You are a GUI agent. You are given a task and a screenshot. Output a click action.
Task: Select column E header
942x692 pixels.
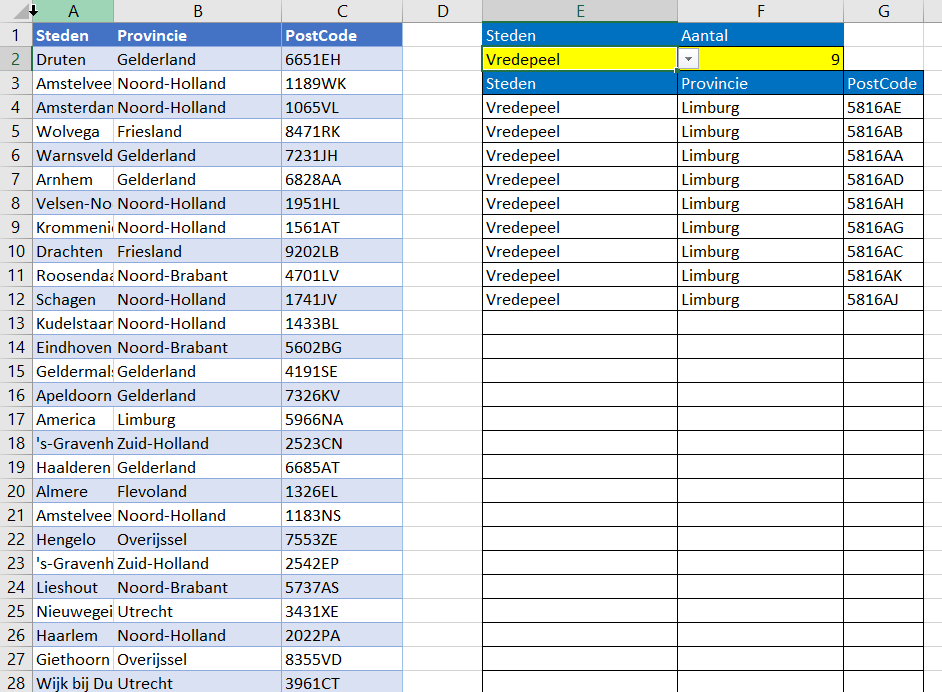click(x=580, y=11)
